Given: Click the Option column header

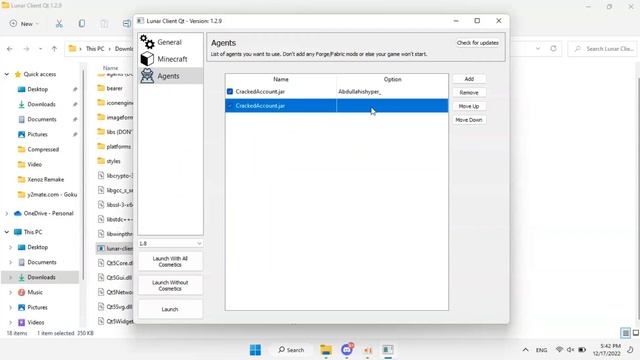Looking at the screenshot, I should [x=392, y=79].
